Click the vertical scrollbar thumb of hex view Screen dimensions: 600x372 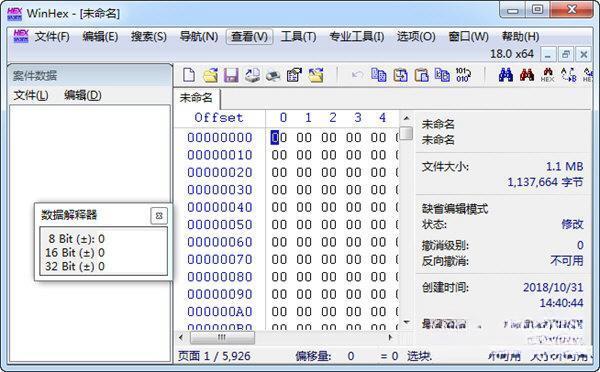coord(406,133)
